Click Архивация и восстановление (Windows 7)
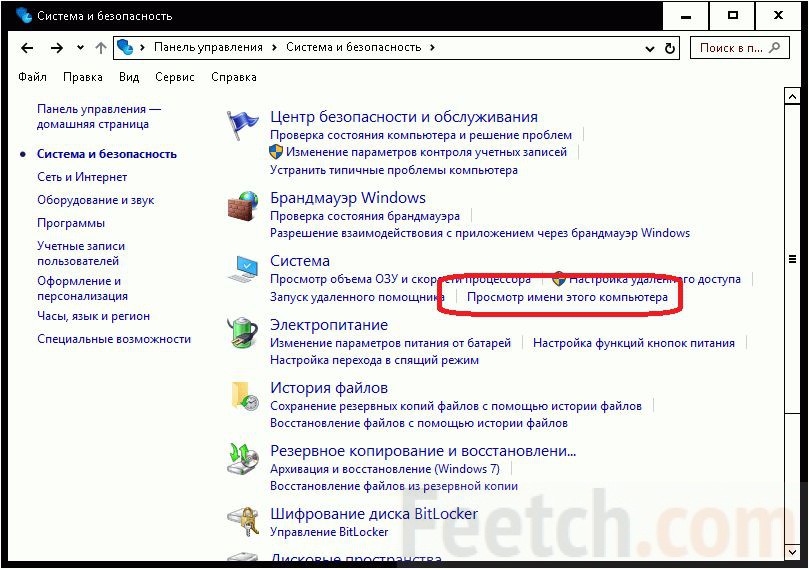809x569 pixels. pyautogui.click(x=385, y=468)
